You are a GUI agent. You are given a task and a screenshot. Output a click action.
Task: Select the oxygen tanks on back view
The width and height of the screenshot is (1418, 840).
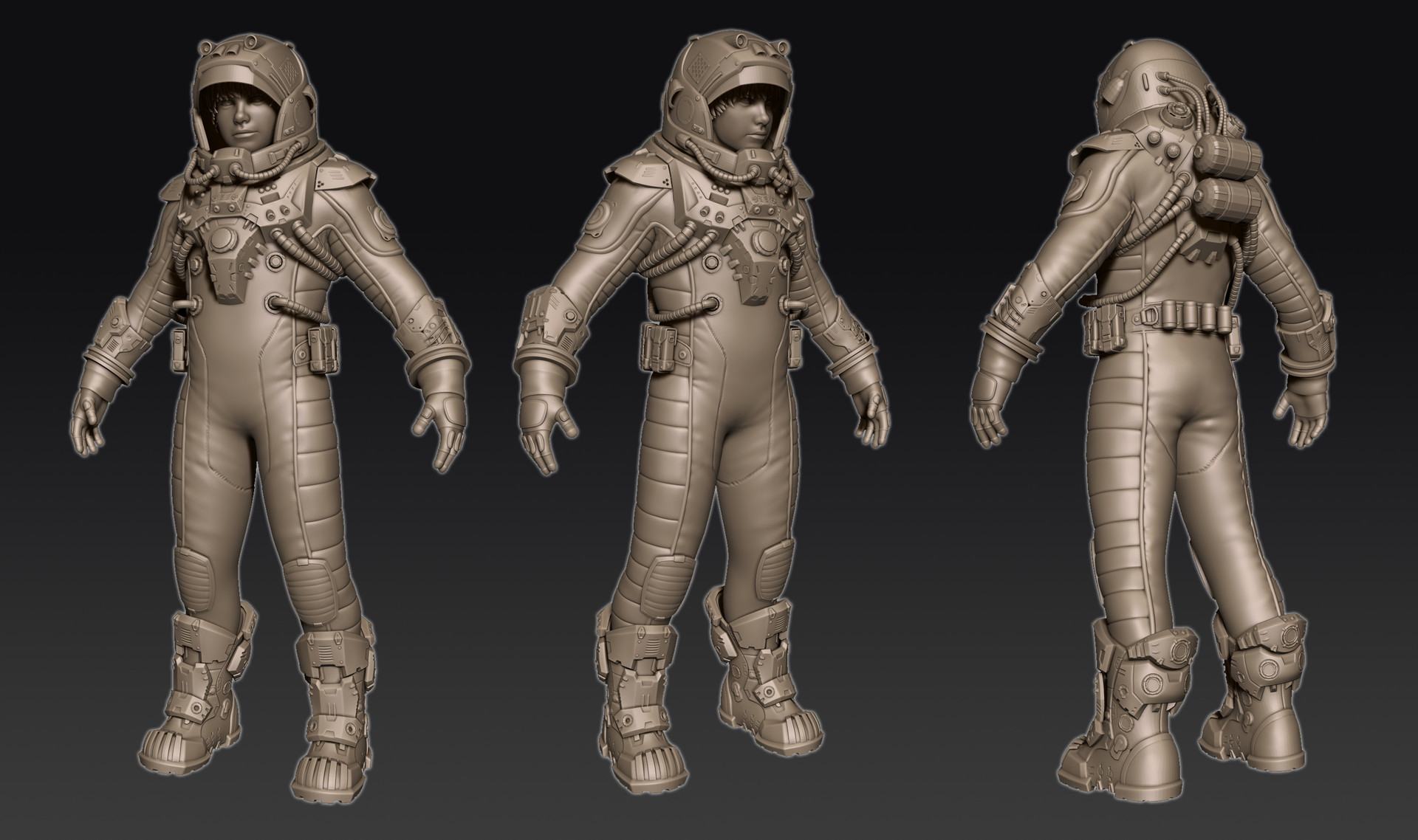tap(1227, 176)
